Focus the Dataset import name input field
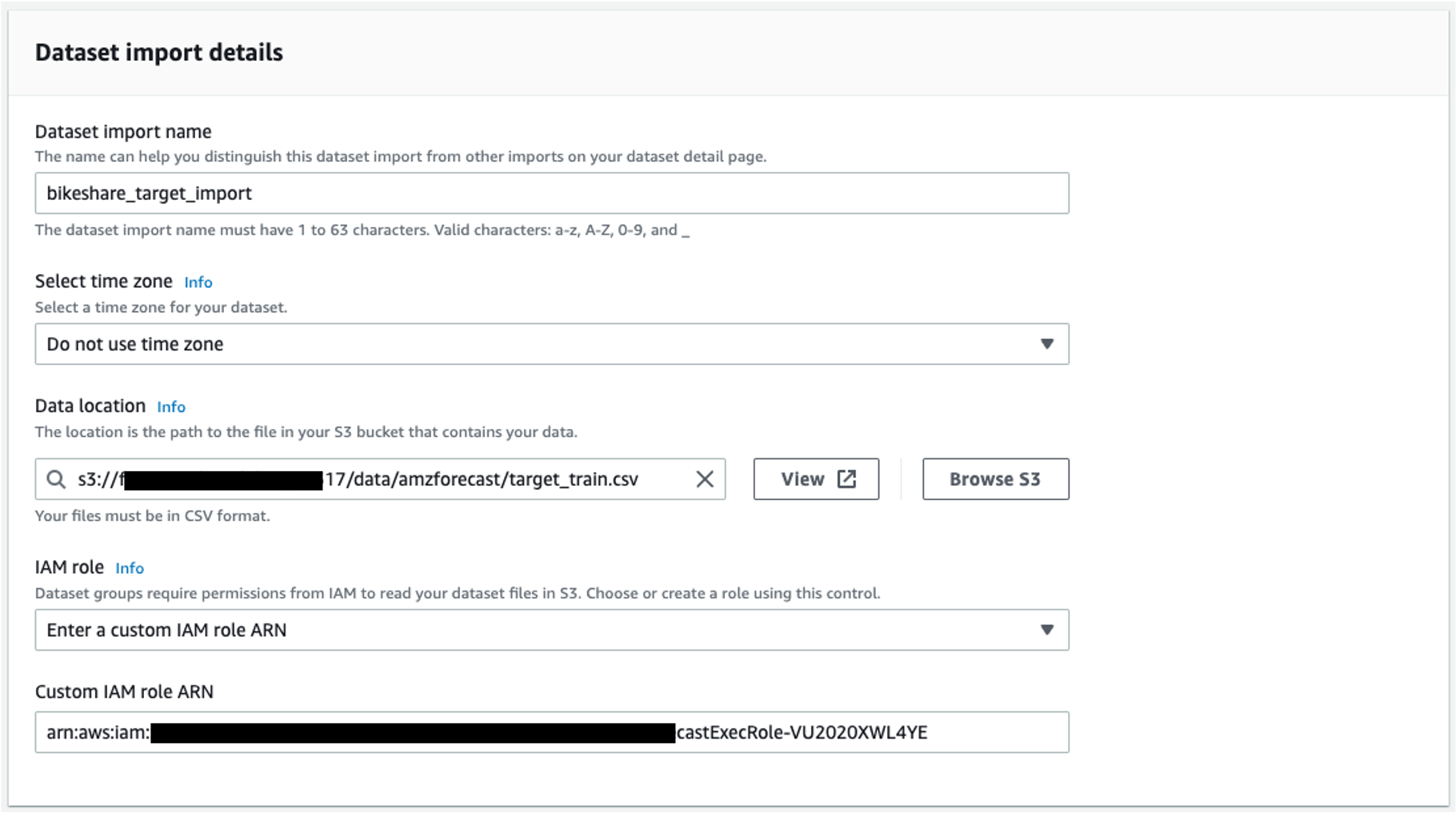Screen dimensions: 1456x813 click(x=552, y=193)
